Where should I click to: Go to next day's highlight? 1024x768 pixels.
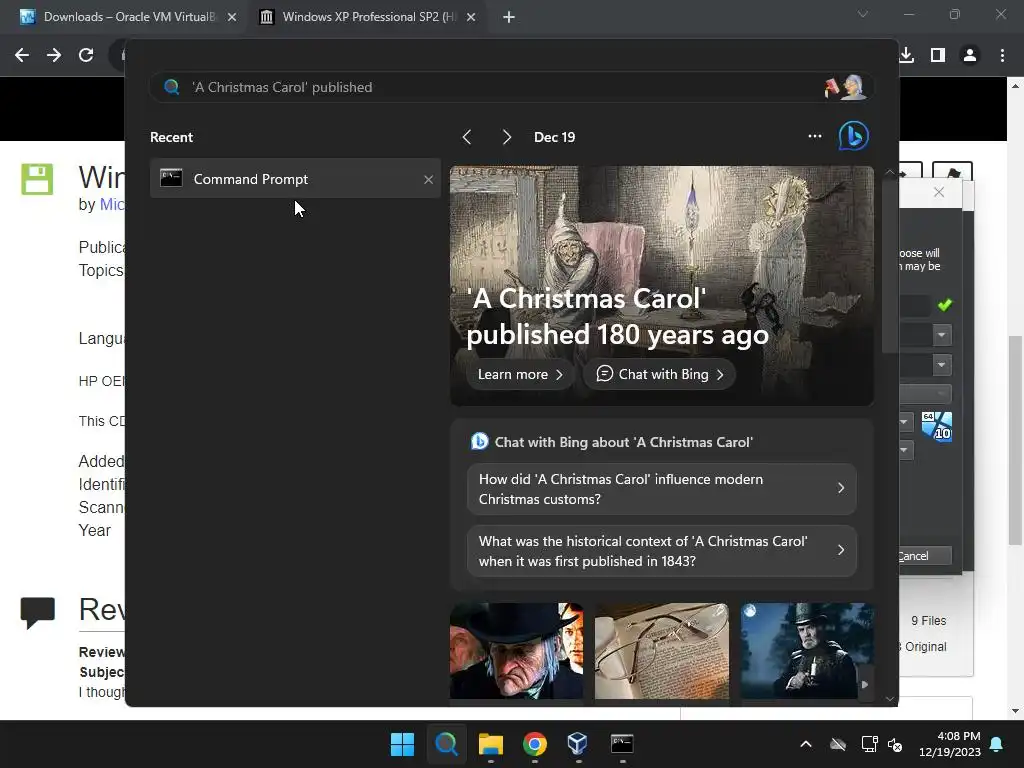(506, 137)
